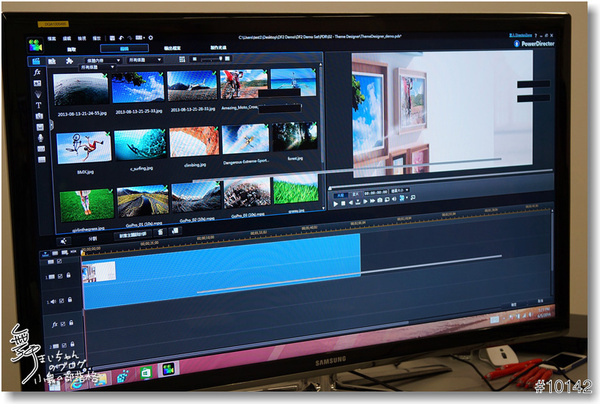Toggle the video track 2 enable checkbox
The image size is (600, 404).
64,345
